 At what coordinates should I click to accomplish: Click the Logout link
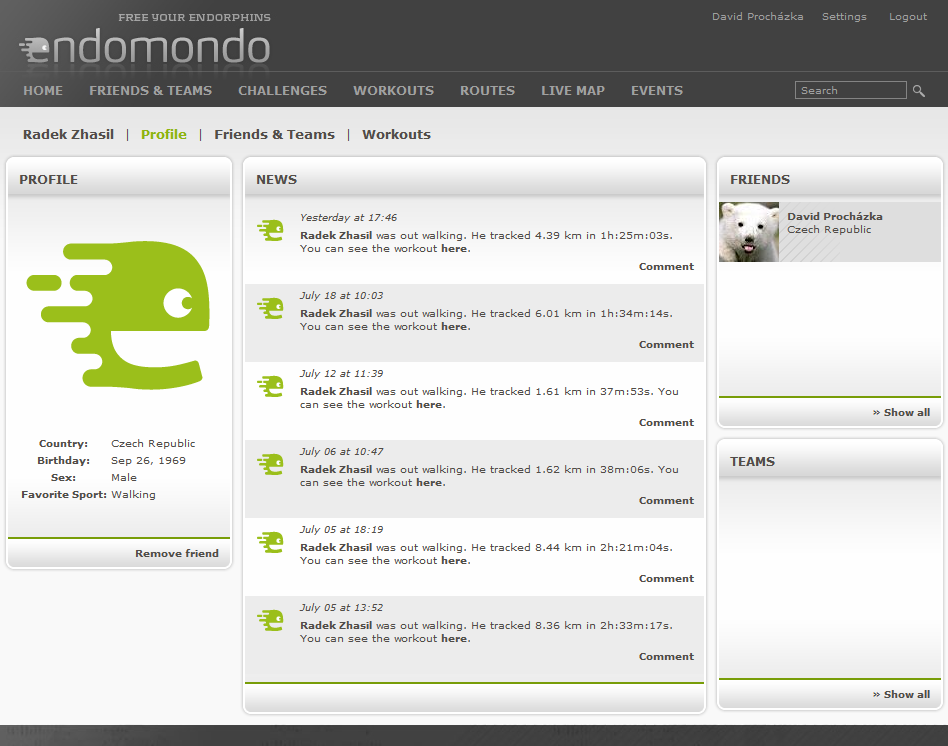tap(907, 16)
